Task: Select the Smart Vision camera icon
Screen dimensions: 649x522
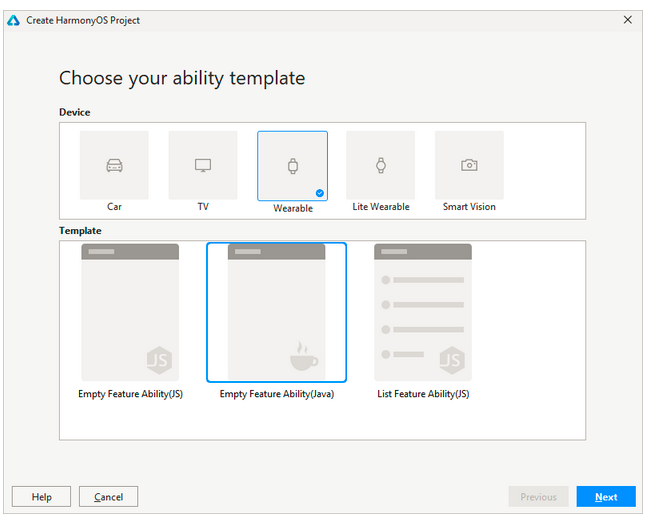Action: coord(469,165)
